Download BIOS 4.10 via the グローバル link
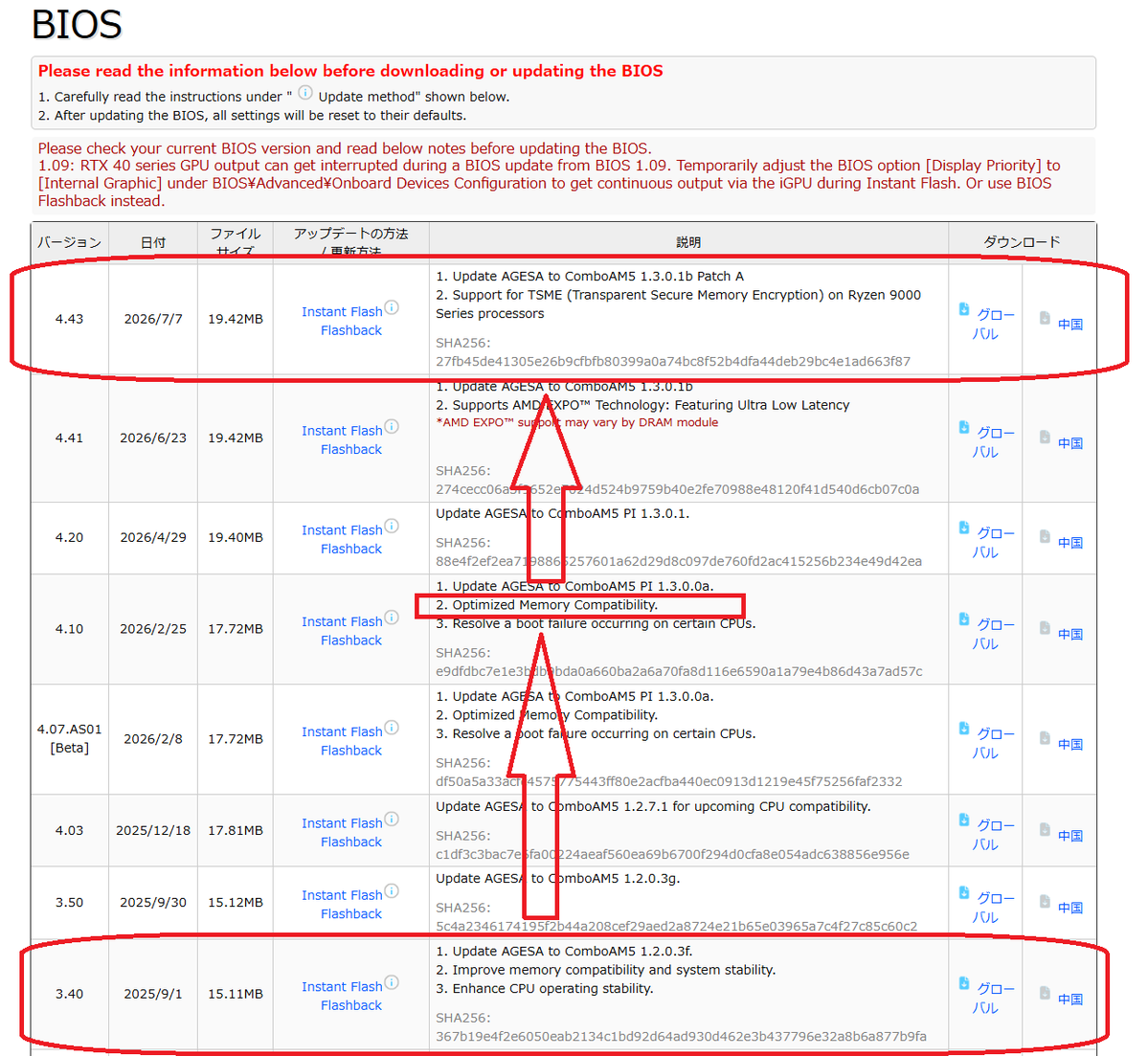This screenshot has width=1148, height=1056. tap(992, 634)
